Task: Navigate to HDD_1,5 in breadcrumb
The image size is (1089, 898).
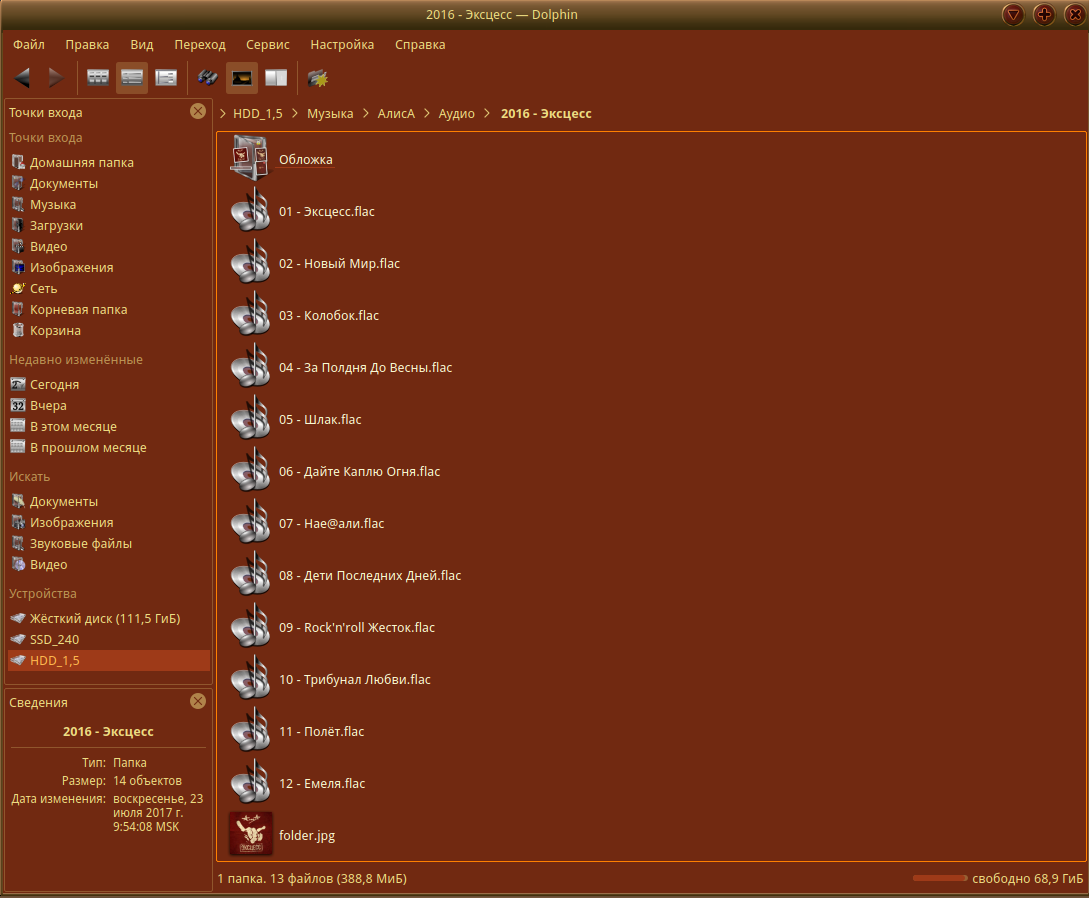Action: 258,113
